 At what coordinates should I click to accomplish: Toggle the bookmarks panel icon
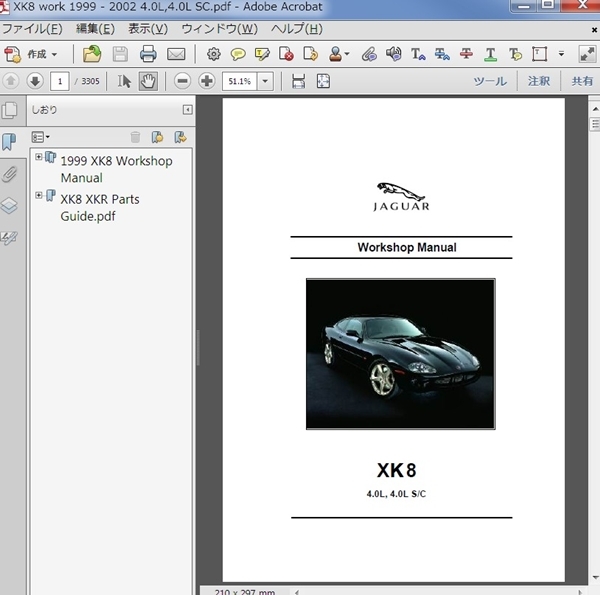pyautogui.click(x=9, y=142)
